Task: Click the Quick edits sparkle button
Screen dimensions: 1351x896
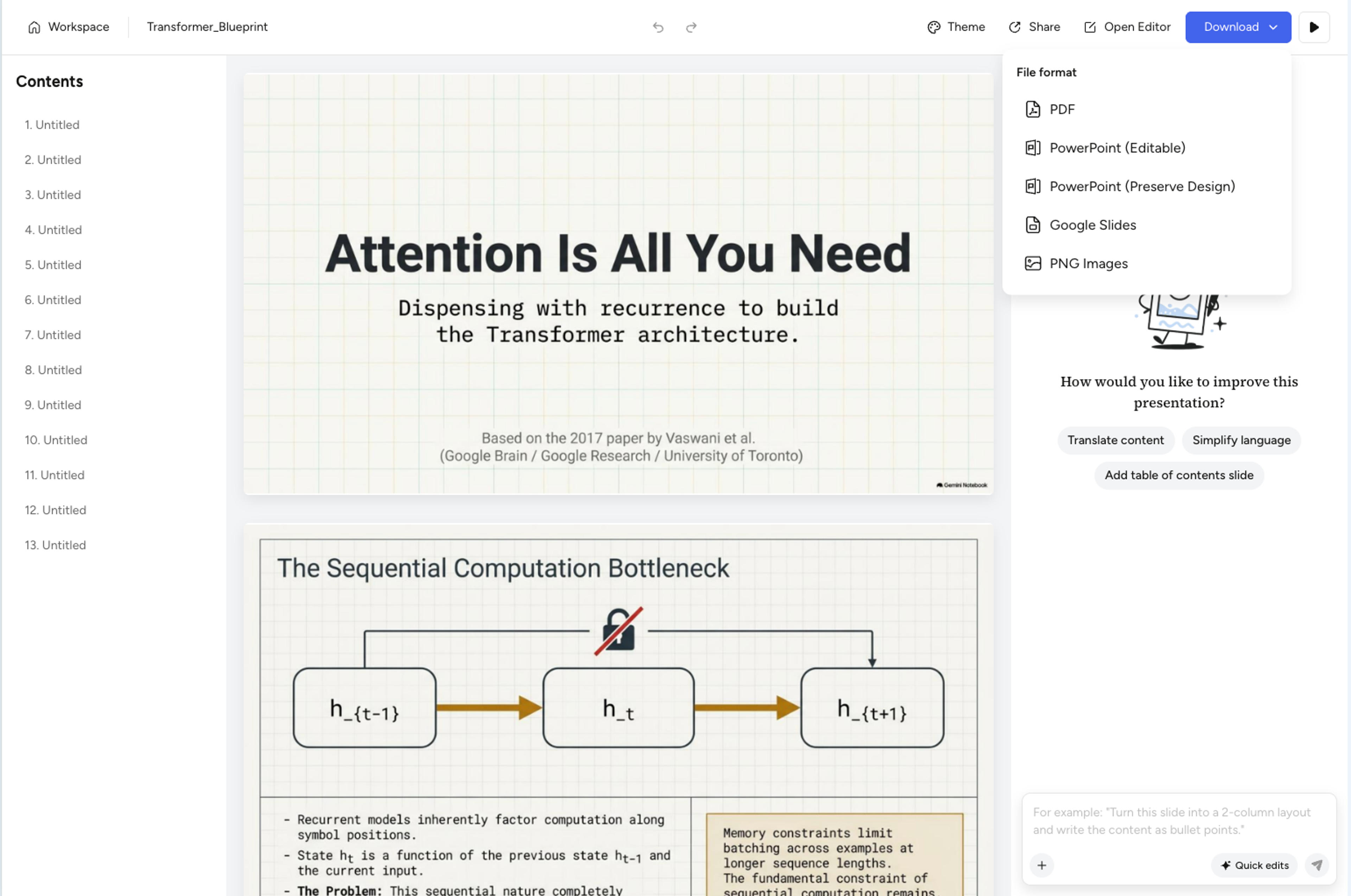Action: 1254,865
